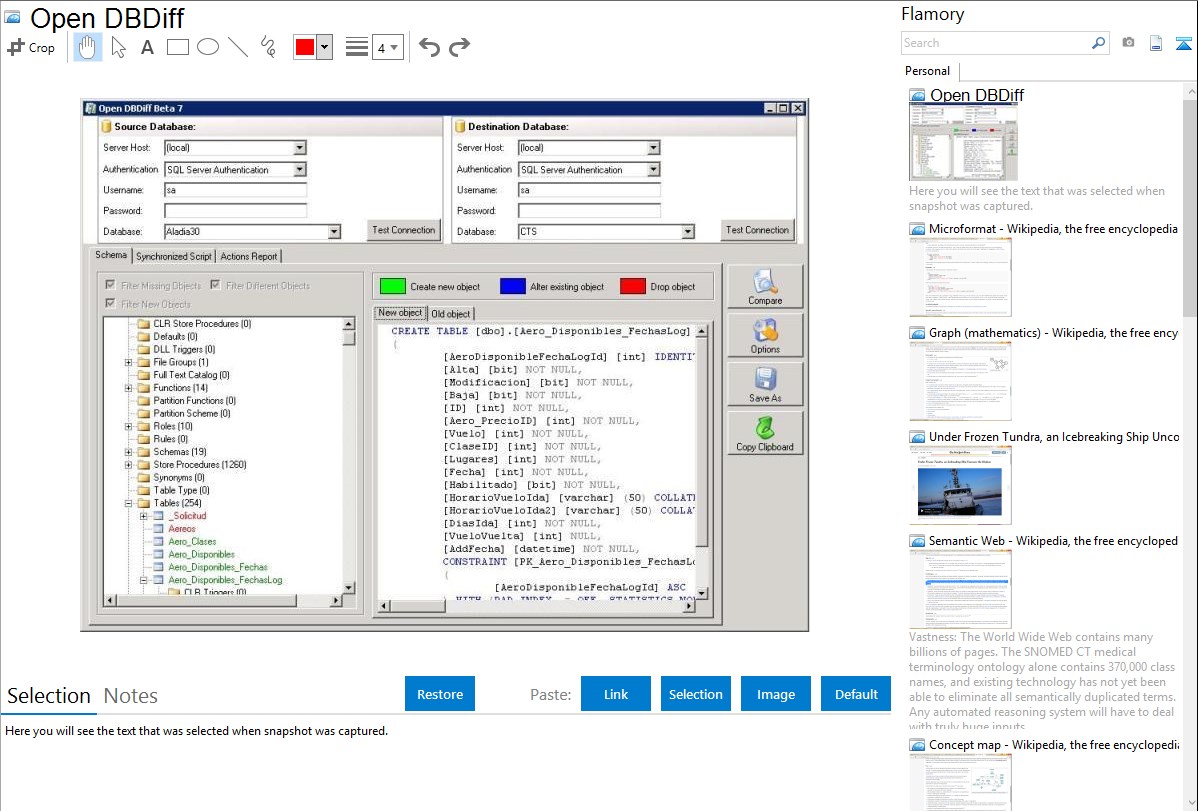Image resolution: width=1198 pixels, height=811 pixels.
Task: Open the Synchronized Script tab
Action: pos(173,256)
